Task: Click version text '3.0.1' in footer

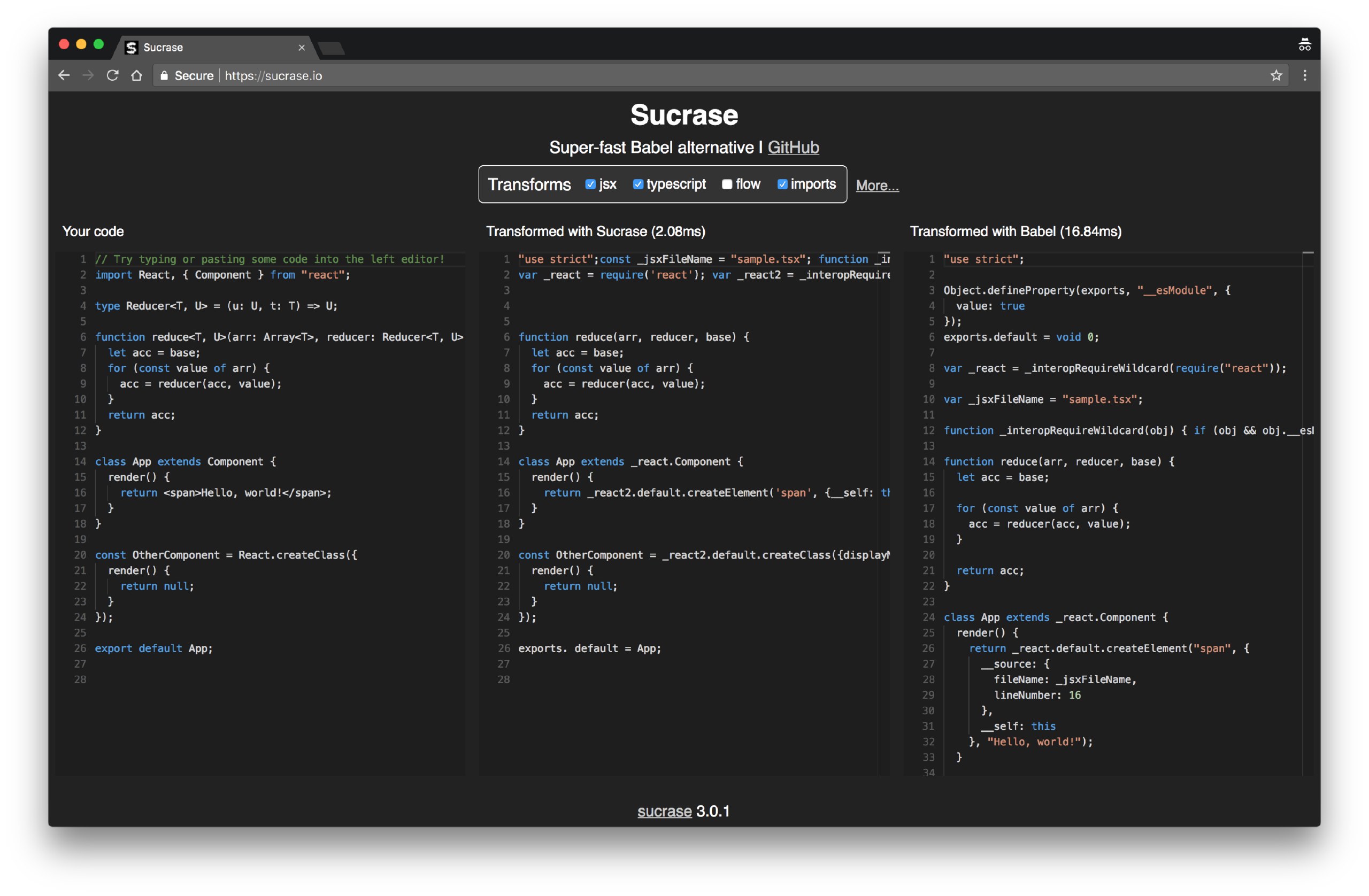Action: point(713,811)
